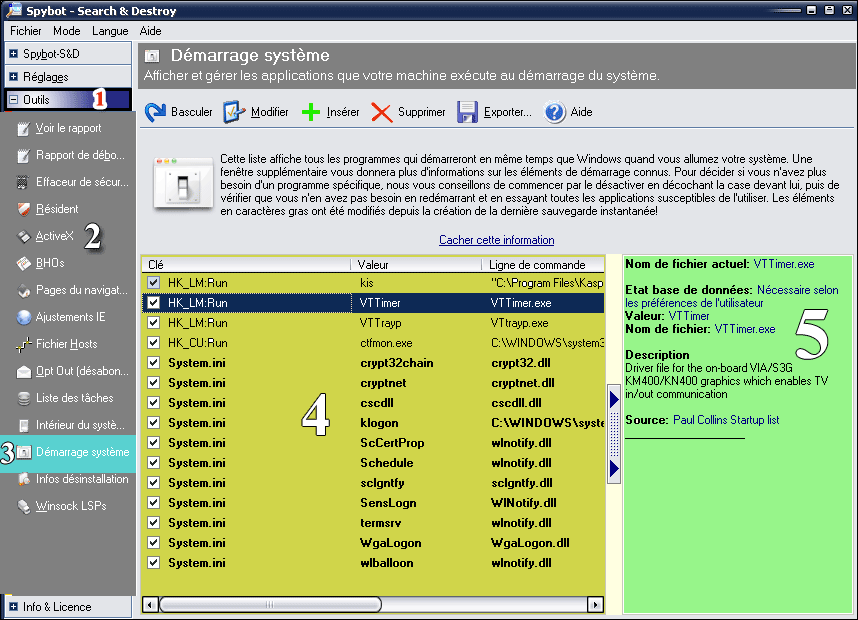
Task: Click the Paul Collins Startup list link
Action: [726, 420]
